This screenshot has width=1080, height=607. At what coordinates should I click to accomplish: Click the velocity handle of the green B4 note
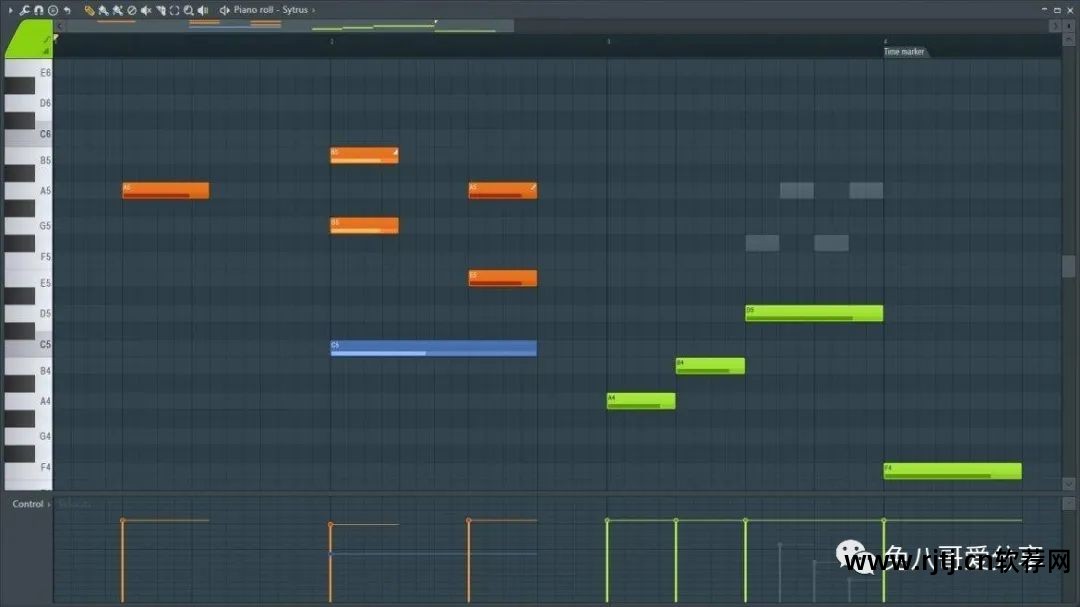pyautogui.click(x=676, y=520)
